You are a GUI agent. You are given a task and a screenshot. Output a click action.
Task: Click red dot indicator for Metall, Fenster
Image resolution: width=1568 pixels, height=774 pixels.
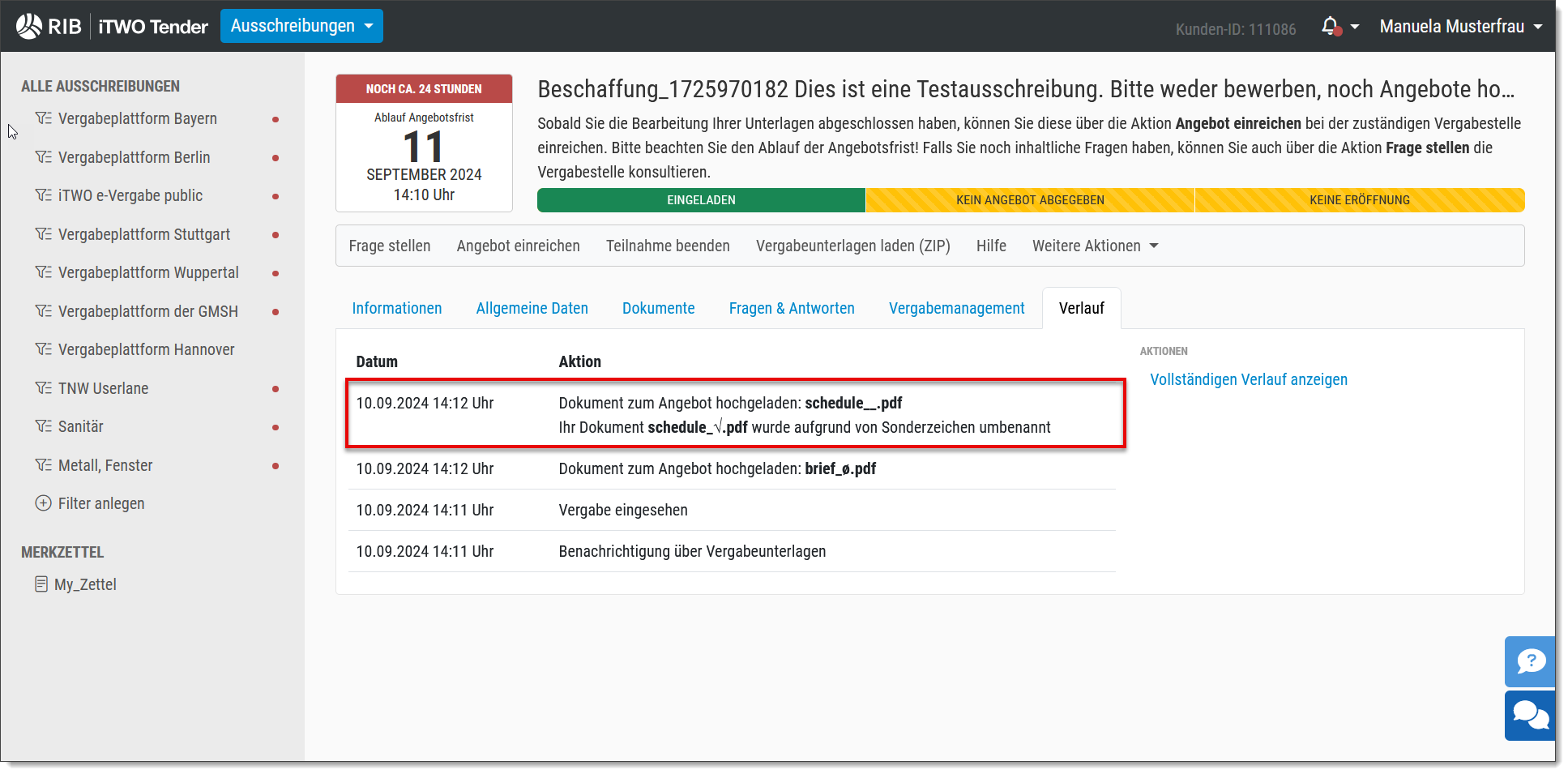click(276, 466)
